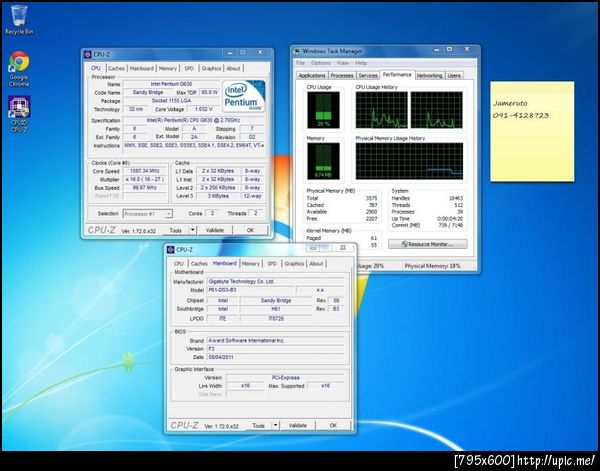Click the yellow sticky note
The width and height of the screenshot is (600, 471).
532,131
